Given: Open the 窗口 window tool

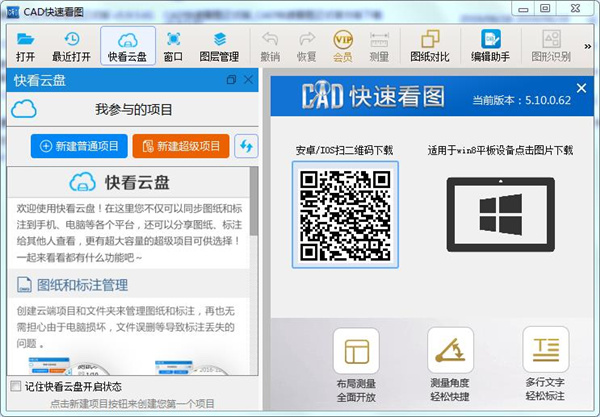Looking at the screenshot, I should tap(173, 46).
